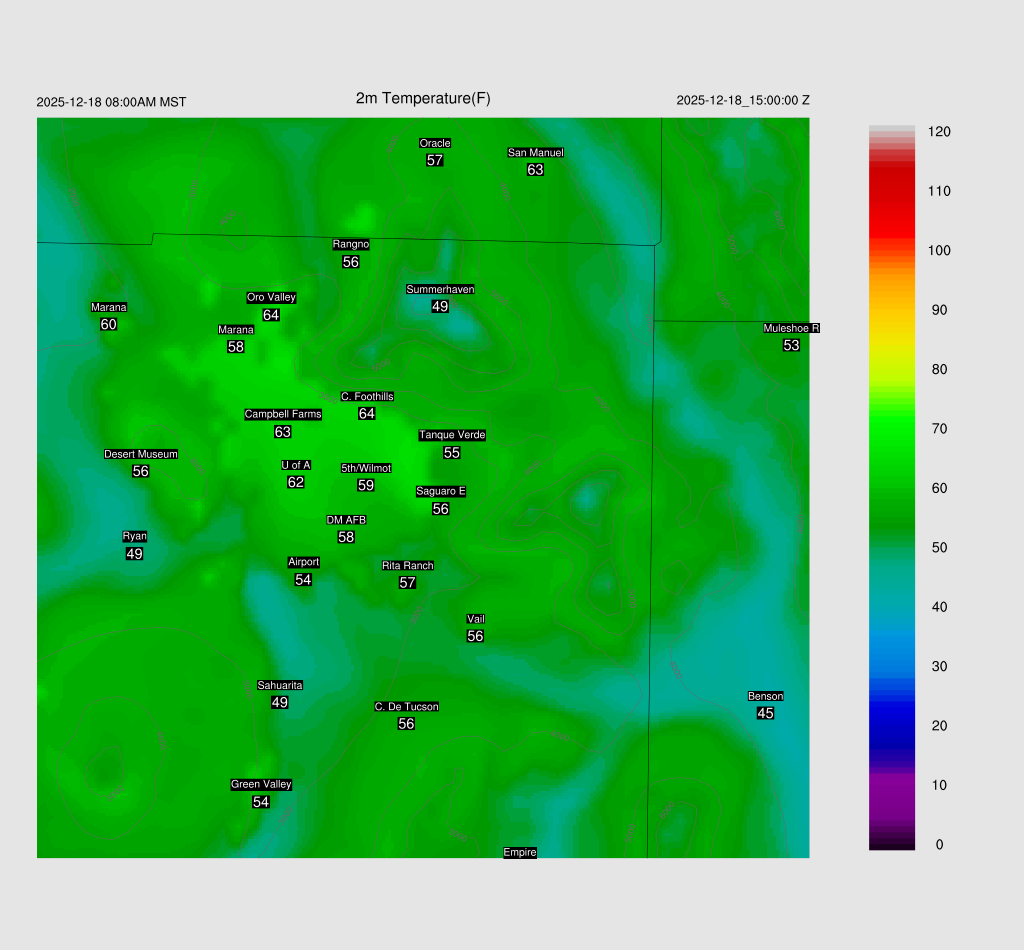Click the Sahuarita station label

(280, 685)
